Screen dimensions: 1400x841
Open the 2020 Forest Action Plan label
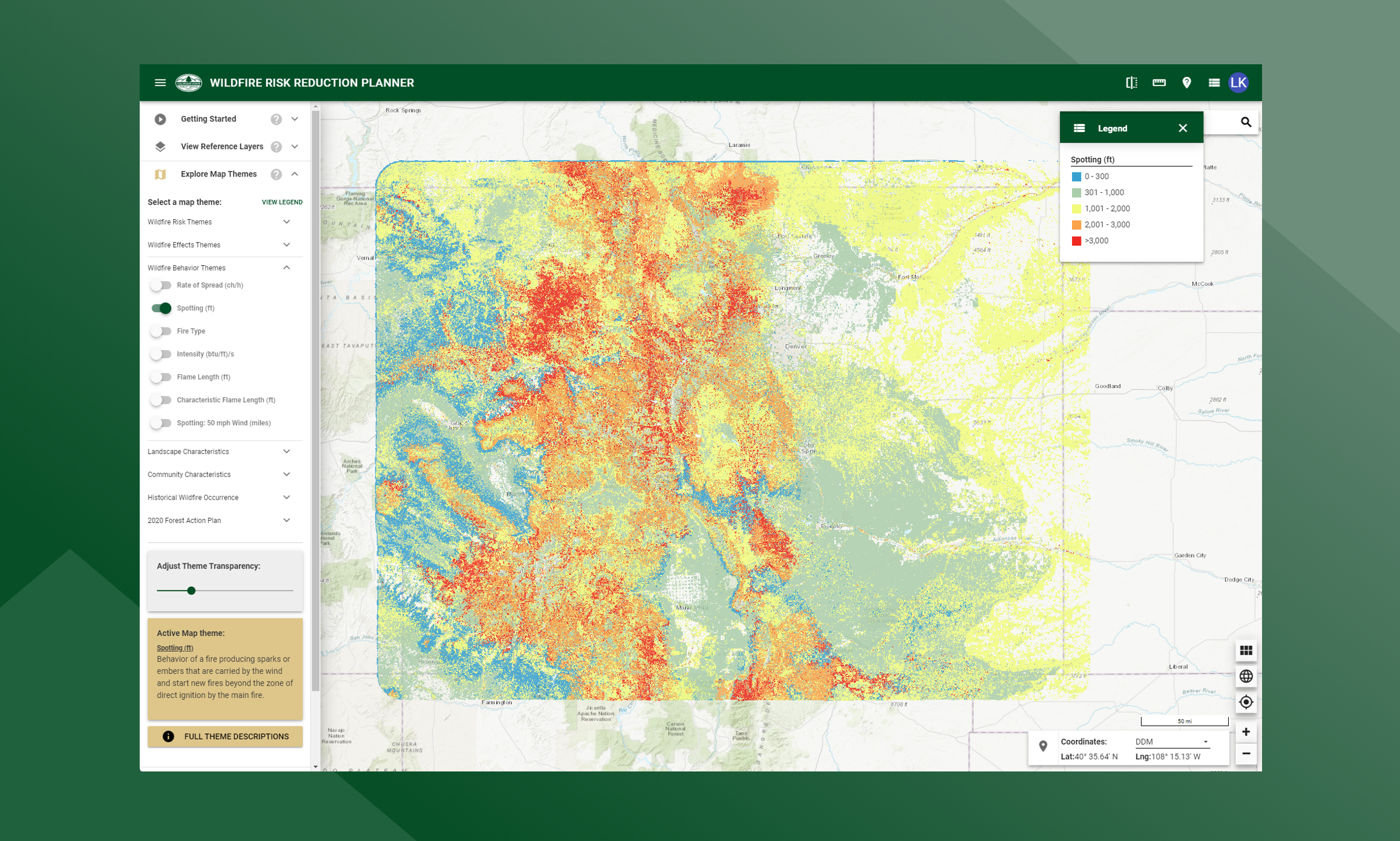(184, 521)
